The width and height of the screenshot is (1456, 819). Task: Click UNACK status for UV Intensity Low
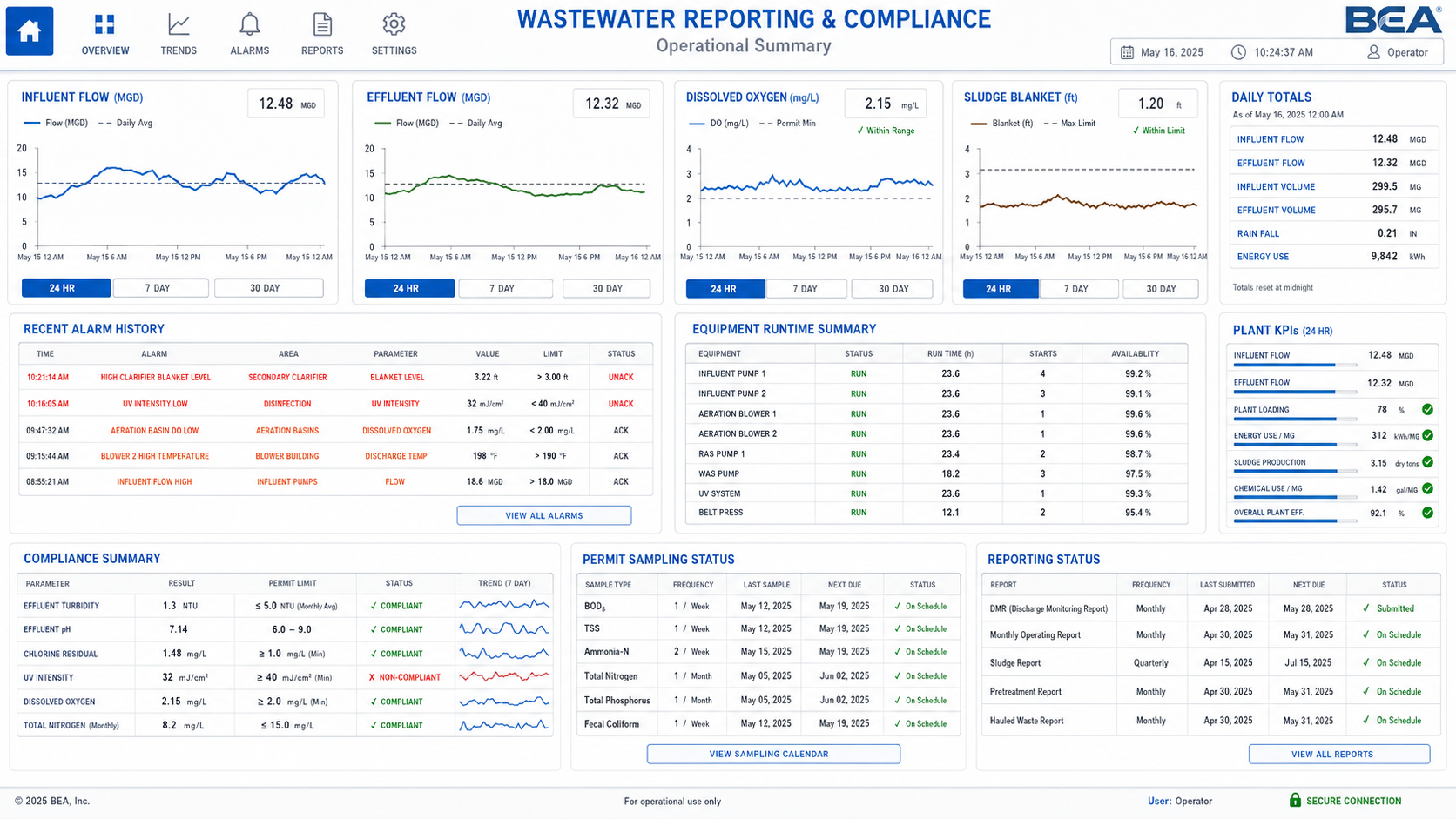click(621, 404)
